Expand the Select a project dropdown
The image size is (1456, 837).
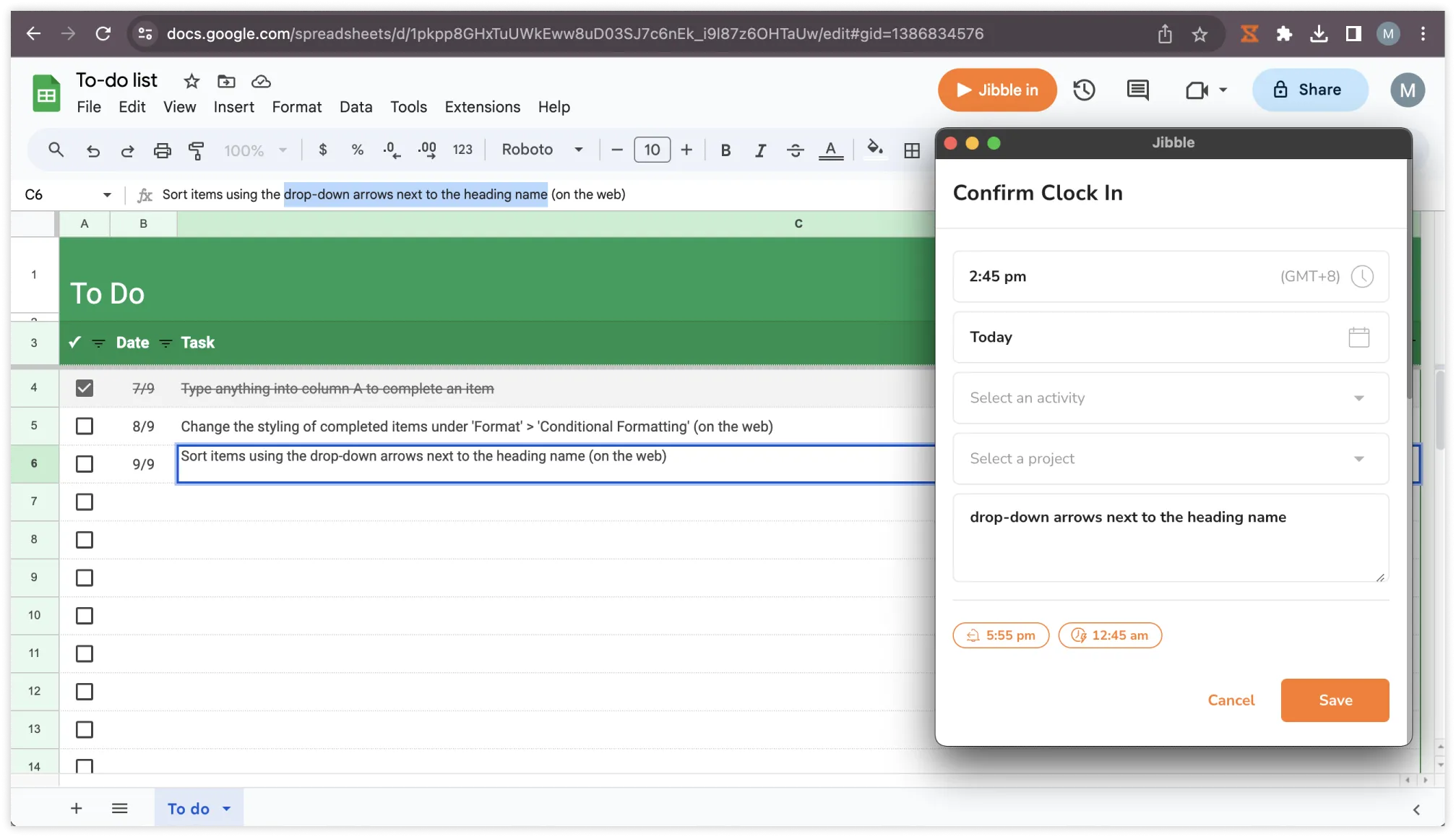coord(1171,458)
